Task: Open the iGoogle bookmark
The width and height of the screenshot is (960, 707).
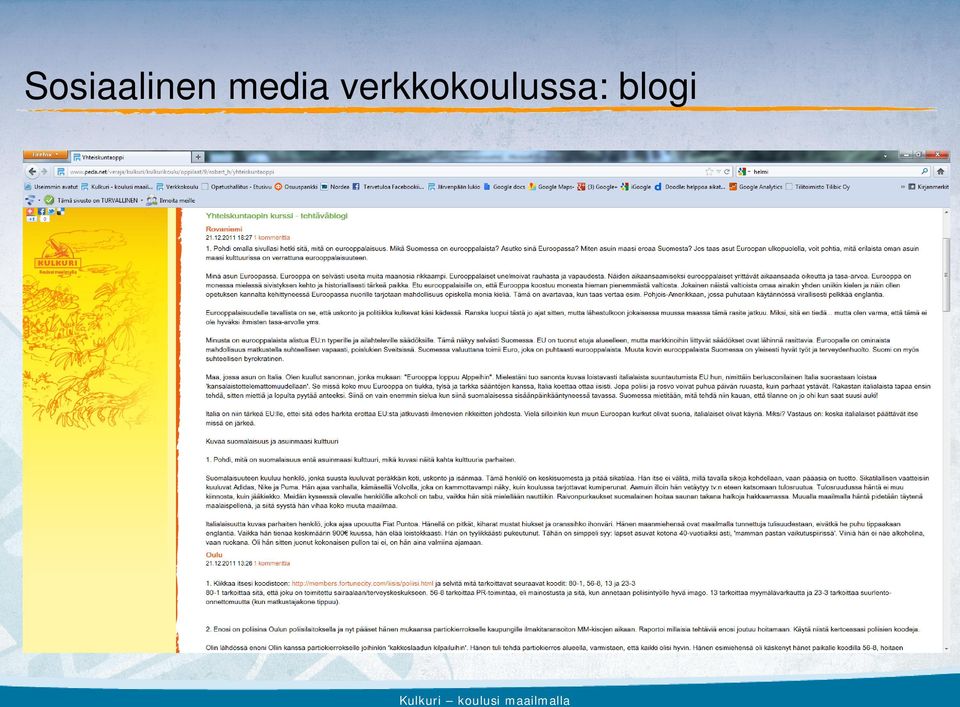Action: [636, 187]
